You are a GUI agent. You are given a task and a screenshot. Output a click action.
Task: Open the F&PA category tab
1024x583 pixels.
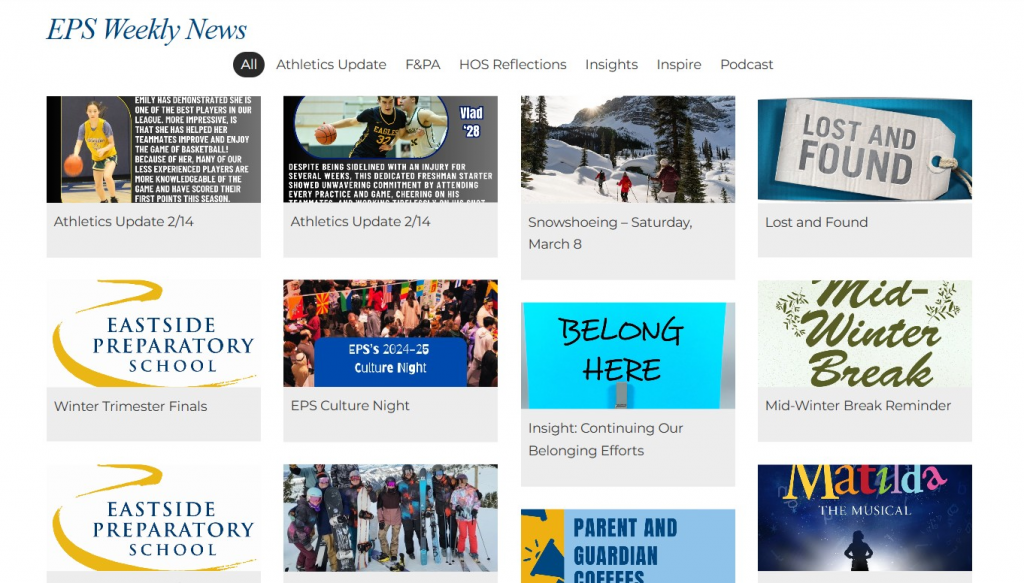click(x=423, y=65)
